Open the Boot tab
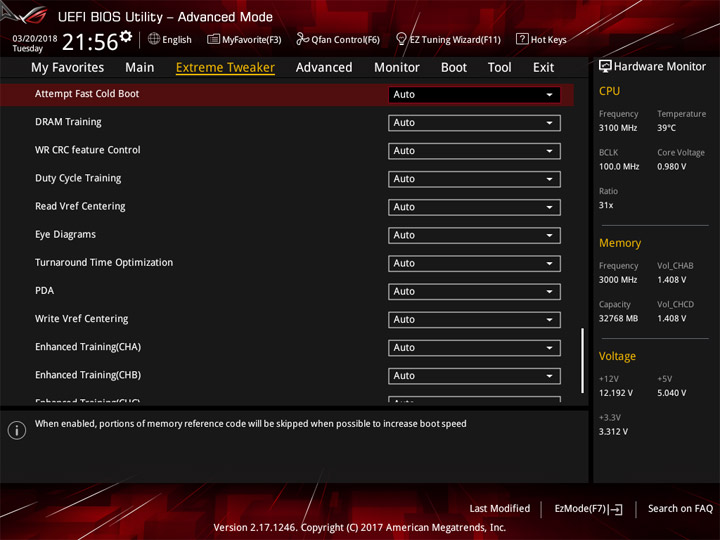The height and width of the screenshot is (540, 720). [454, 68]
